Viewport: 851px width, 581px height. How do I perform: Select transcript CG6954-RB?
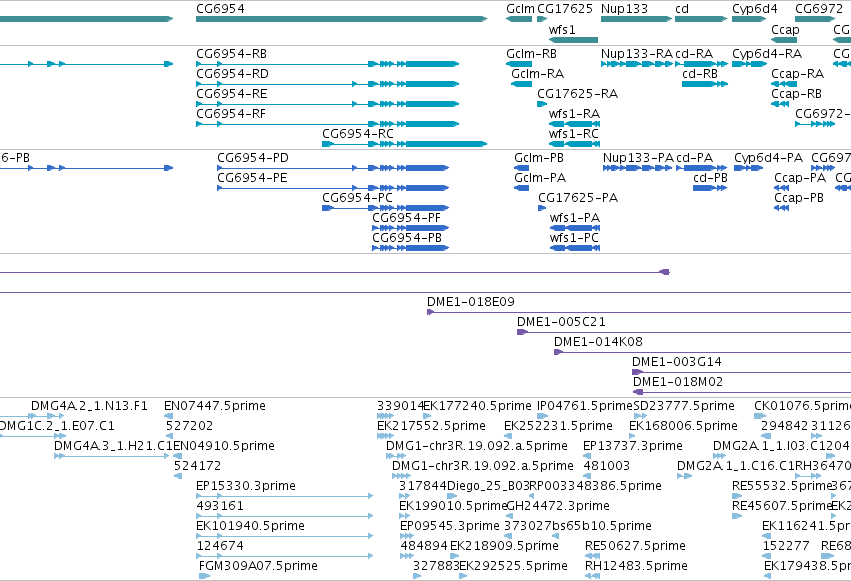pos(327,64)
